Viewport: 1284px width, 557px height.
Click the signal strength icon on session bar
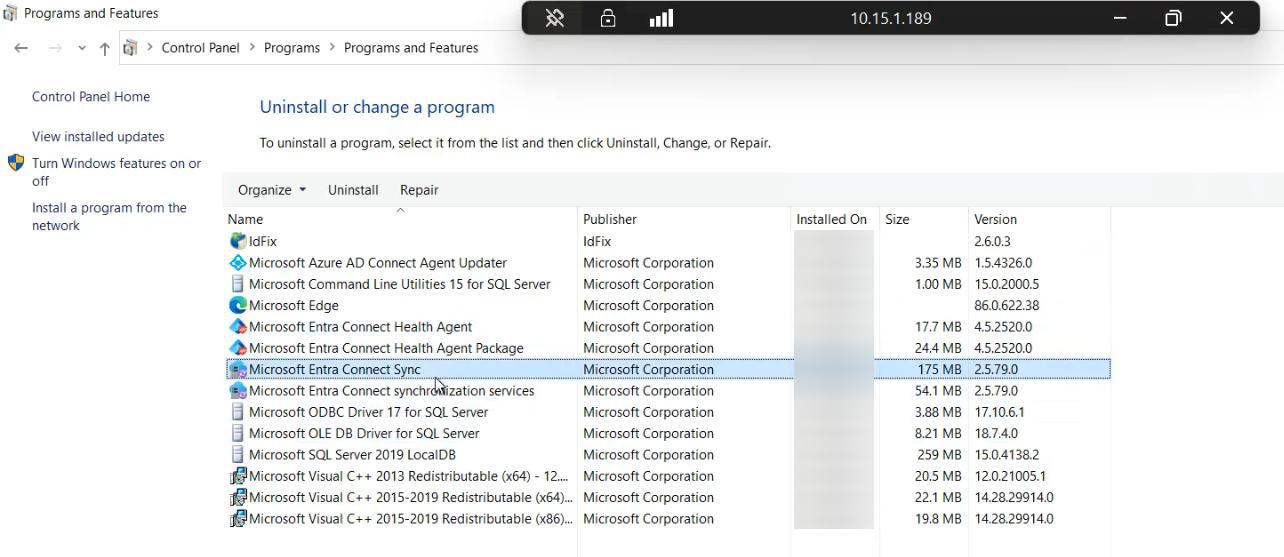tap(661, 18)
